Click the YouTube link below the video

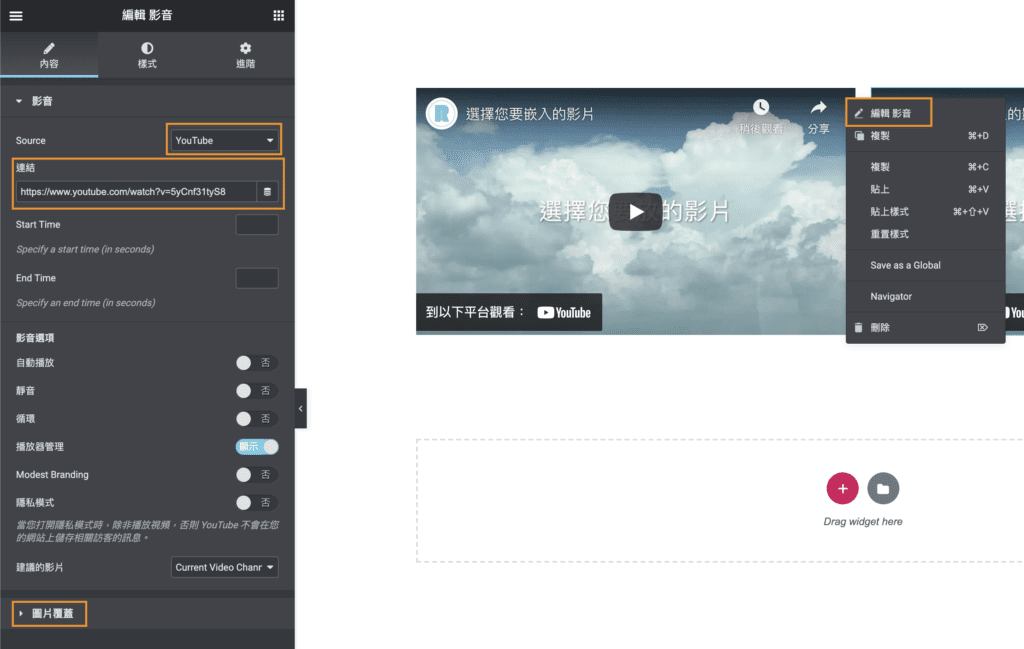563,312
